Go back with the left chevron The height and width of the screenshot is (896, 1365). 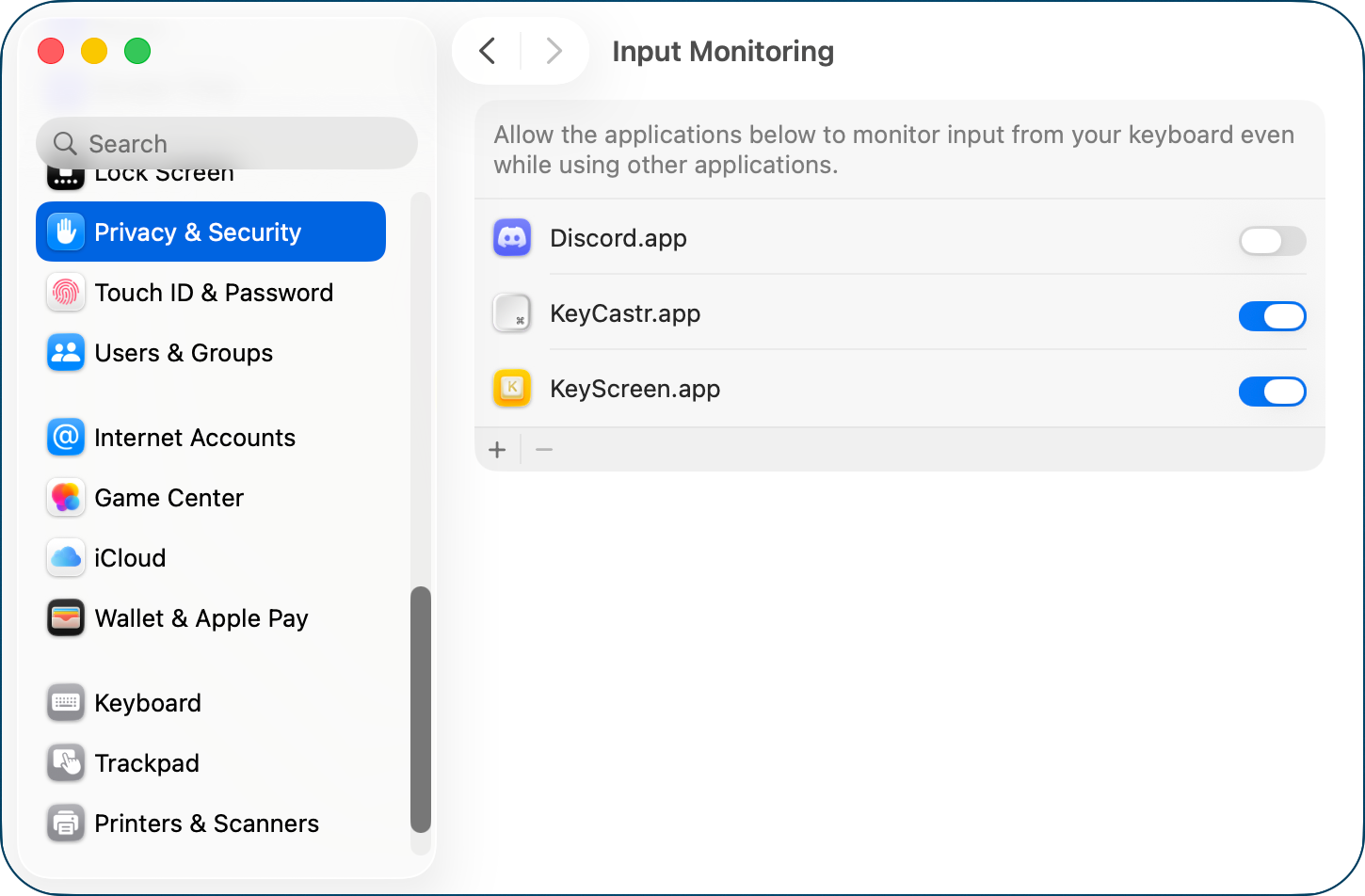pos(487,51)
